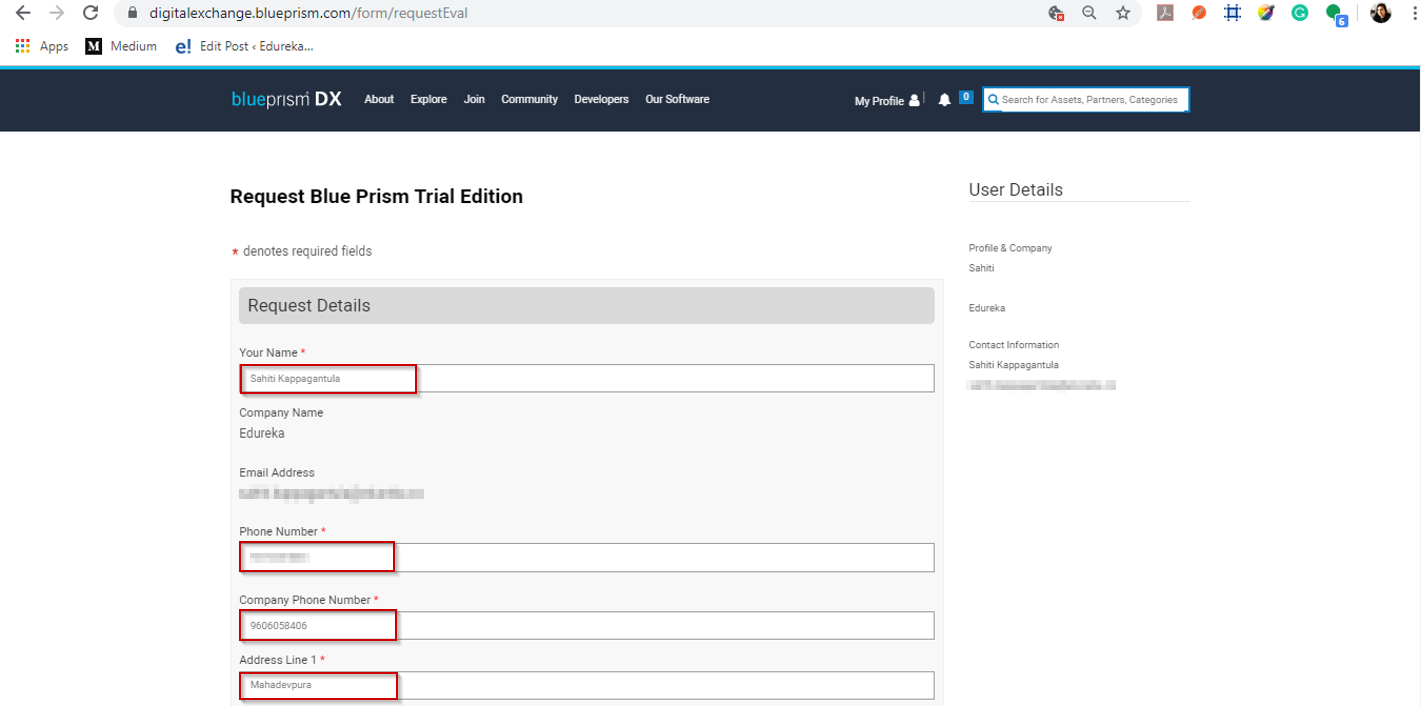The height and width of the screenshot is (706, 1421).
Task: Click the 'User Details' heading
Action: click(x=1016, y=190)
